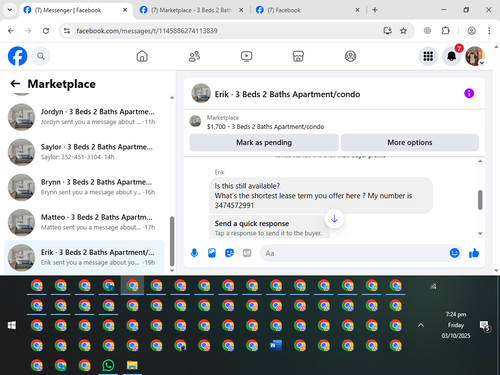Open the Video (Watch) icon
Image resolution: width=500 pixels, height=375 pixels.
point(246,56)
